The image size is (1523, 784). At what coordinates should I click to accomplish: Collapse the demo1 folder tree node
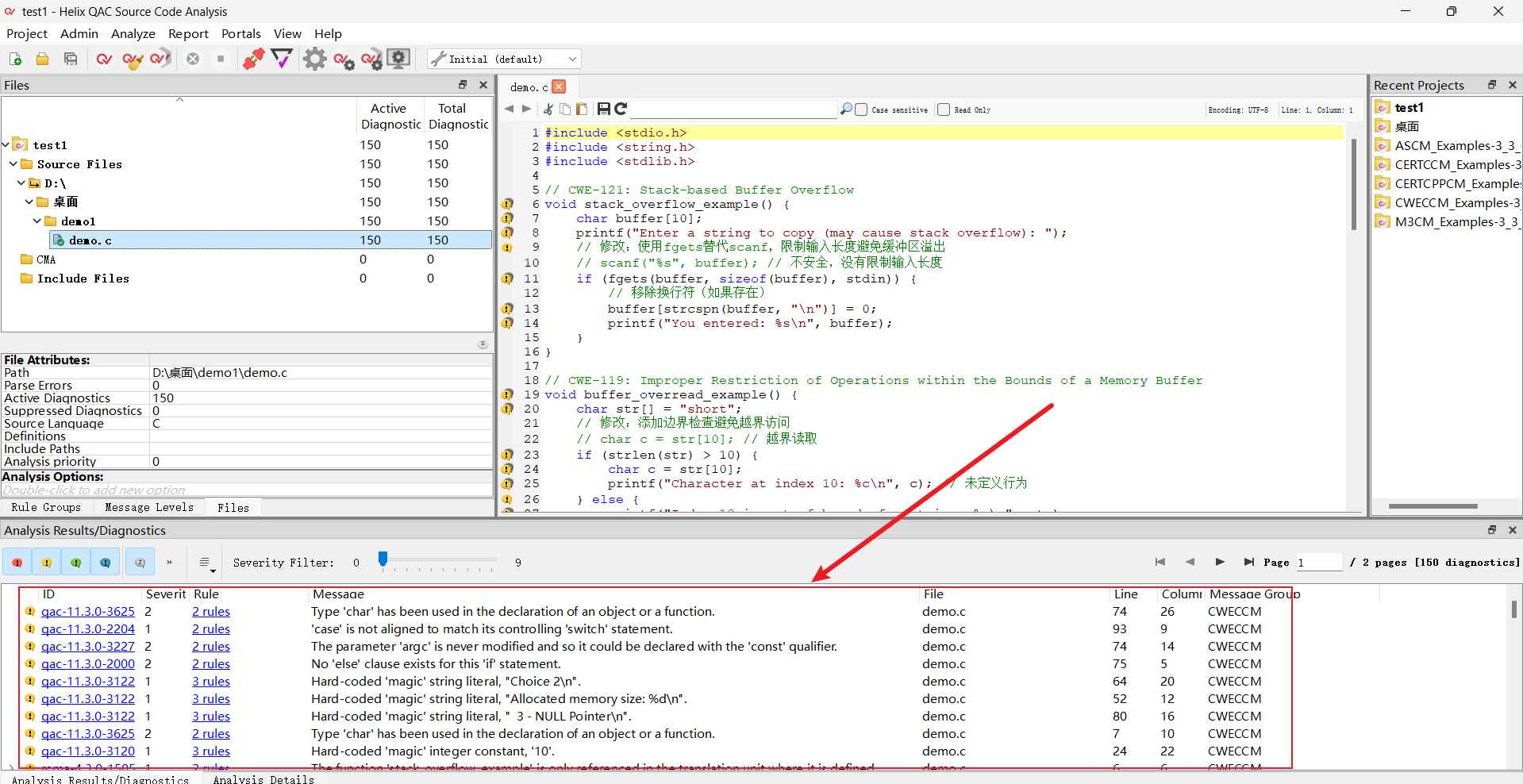(37, 221)
